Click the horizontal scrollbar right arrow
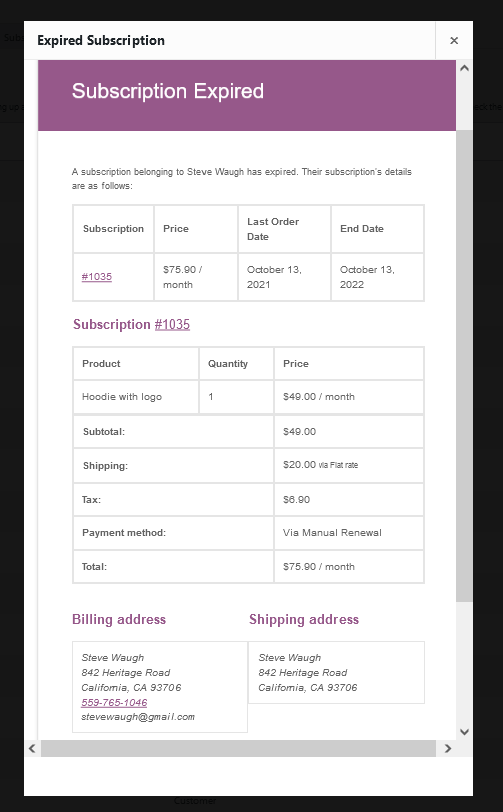Image resolution: width=503 pixels, height=812 pixels. point(448,748)
